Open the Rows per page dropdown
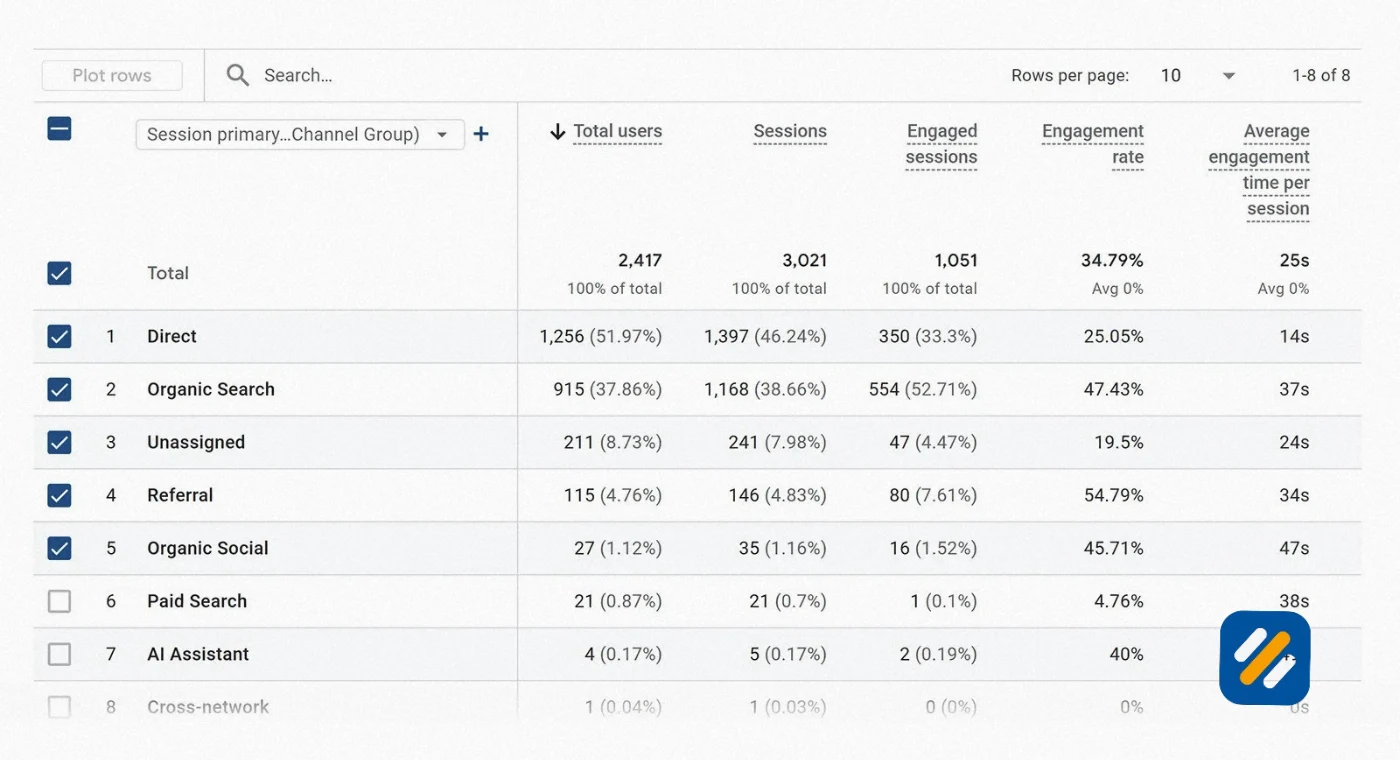Viewport: 1400px width, 760px height. tap(1198, 75)
